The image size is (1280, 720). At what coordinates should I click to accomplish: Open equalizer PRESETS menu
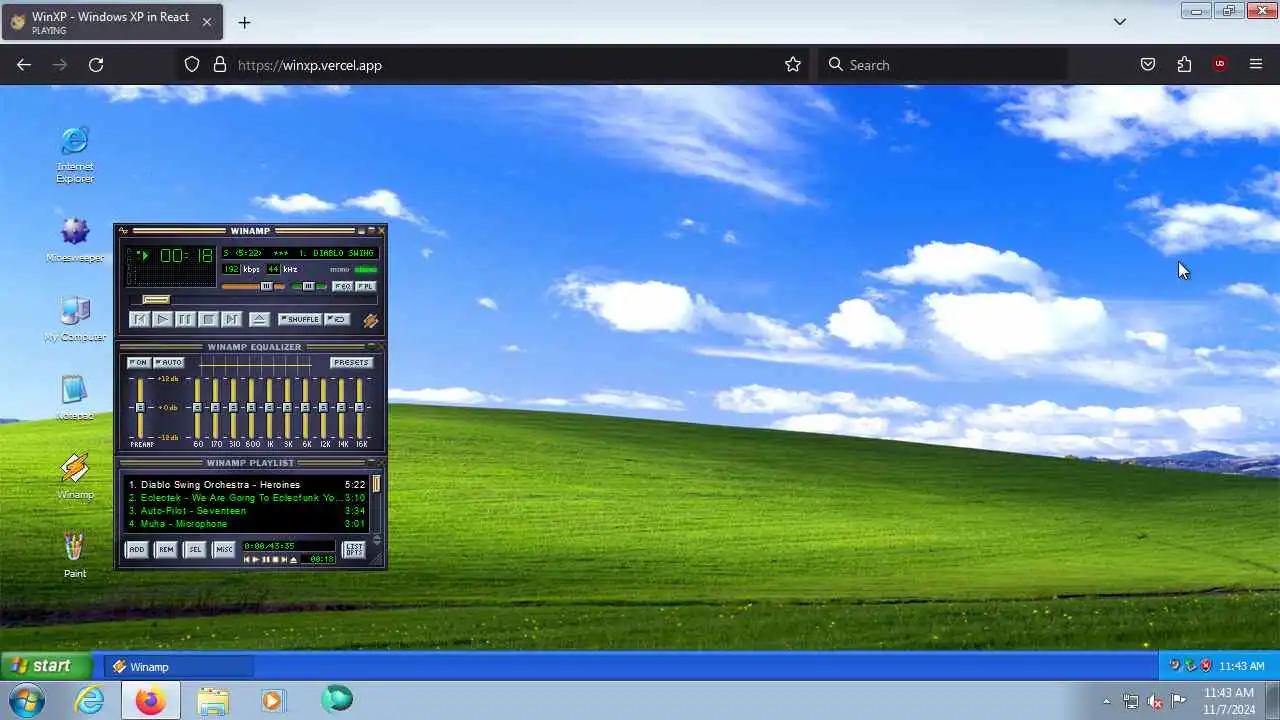coord(351,363)
